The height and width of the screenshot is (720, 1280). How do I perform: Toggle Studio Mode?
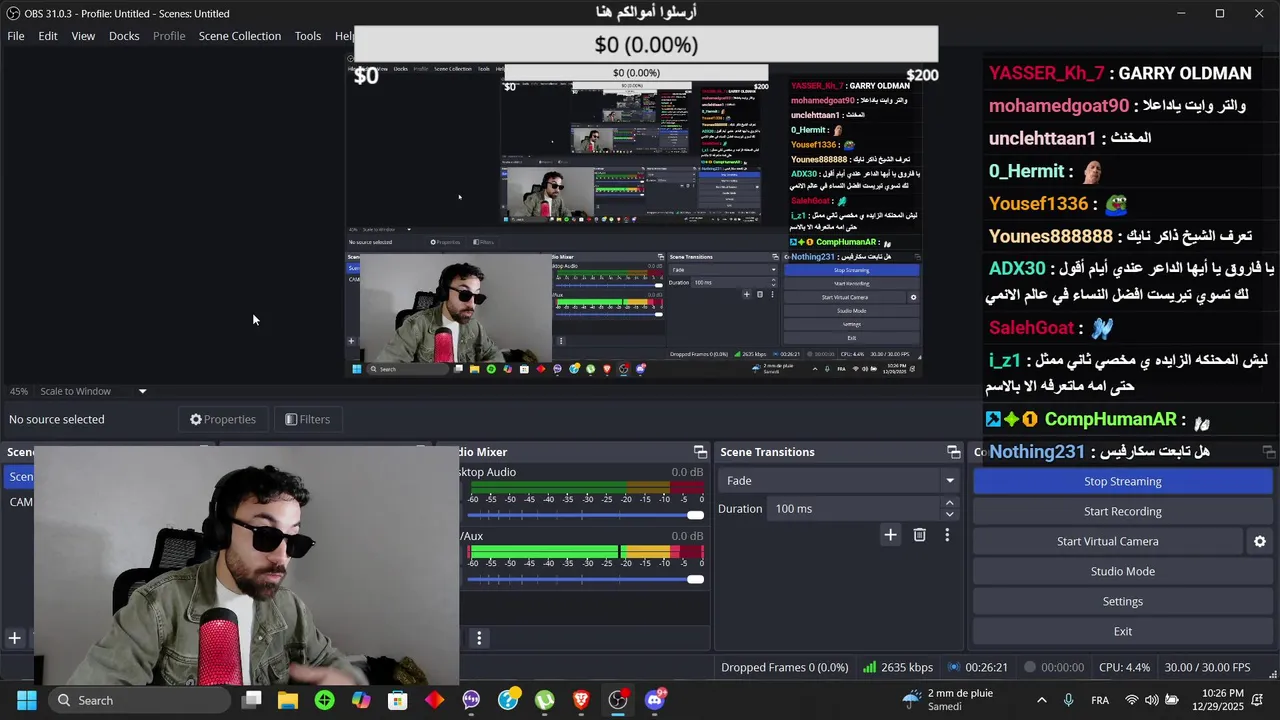tap(1123, 571)
